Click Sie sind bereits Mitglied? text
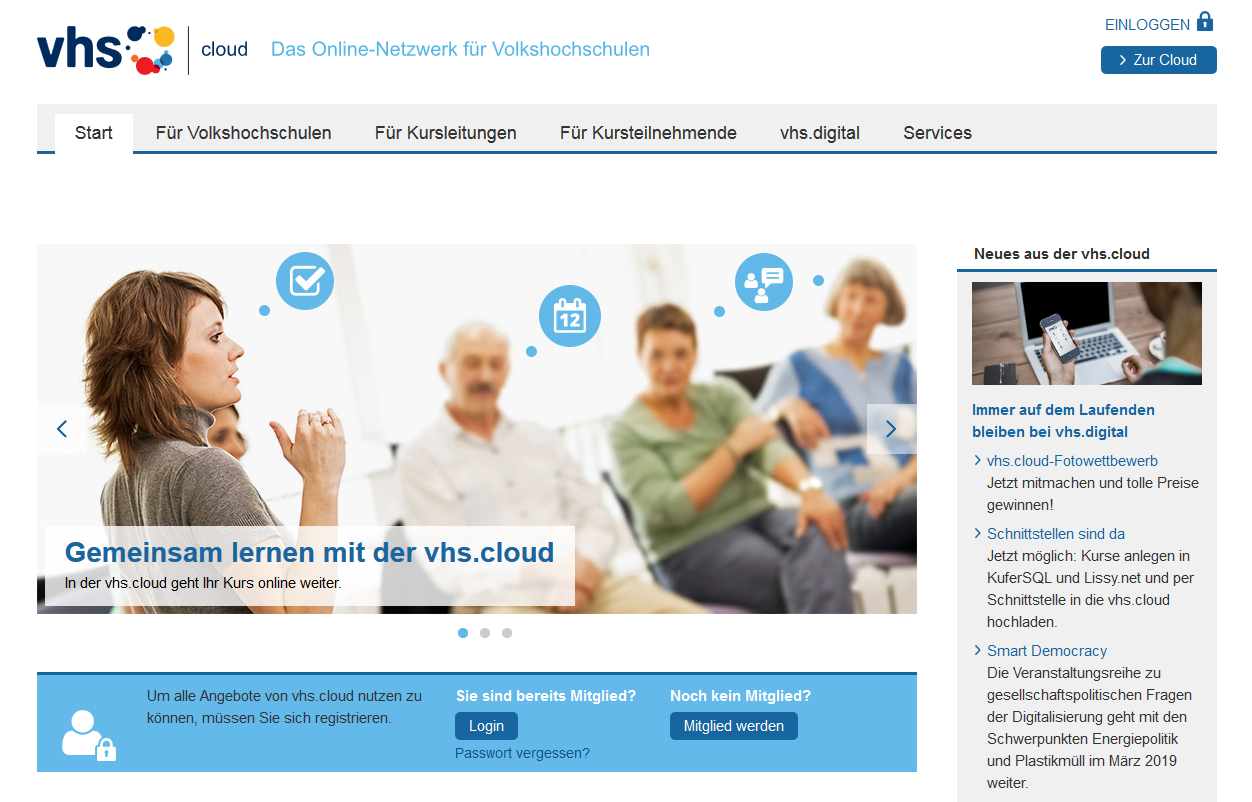This screenshot has height=802, width=1252. click(x=546, y=696)
